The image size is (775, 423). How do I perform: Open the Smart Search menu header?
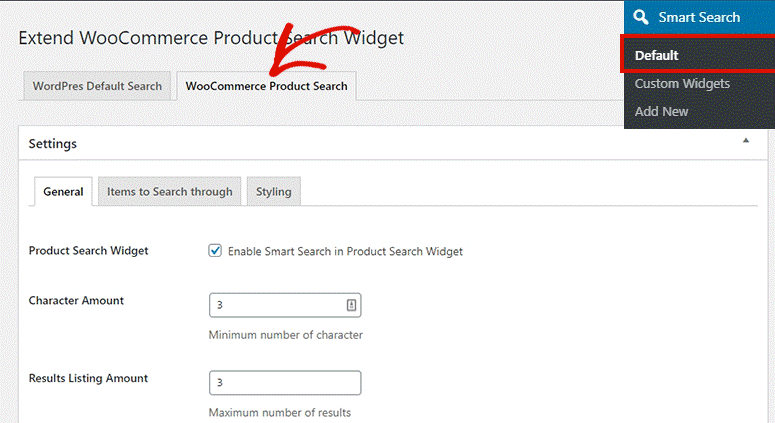coord(698,17)
